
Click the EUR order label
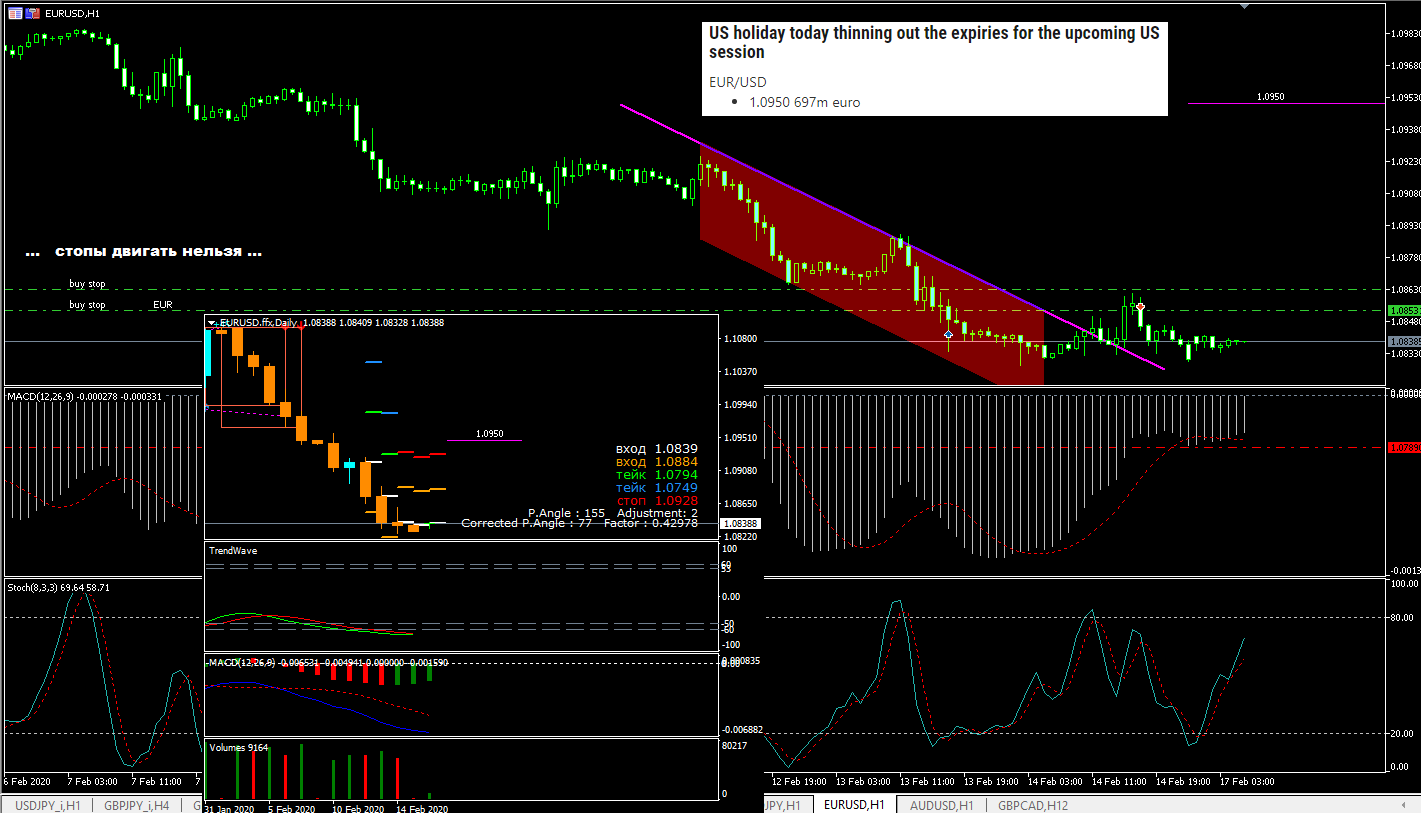coord(162,304)
